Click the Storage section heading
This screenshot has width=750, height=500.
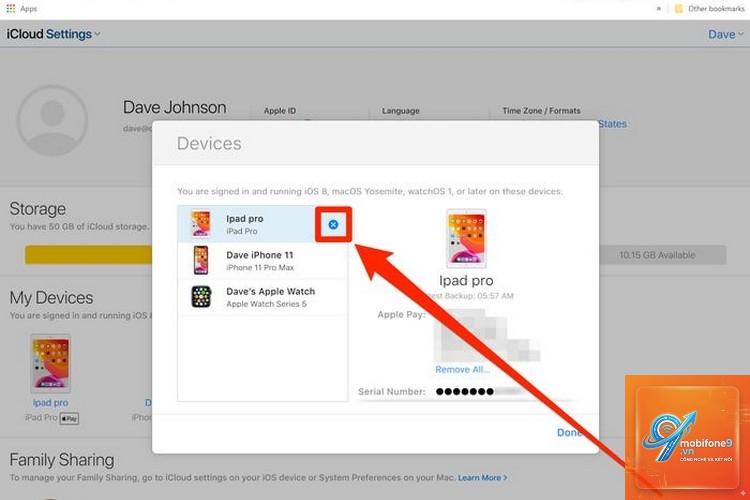tap(38, 209)
